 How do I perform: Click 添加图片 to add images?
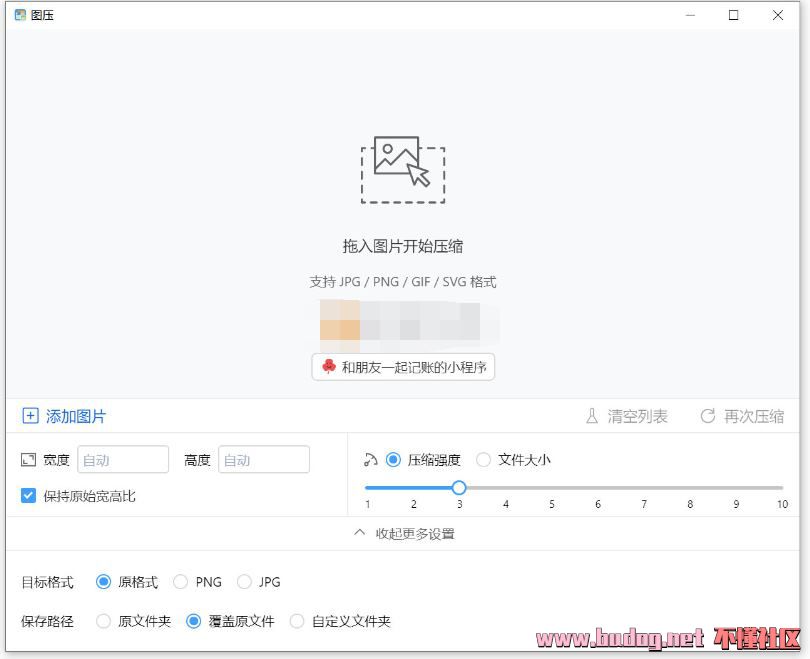(x=75, y=416)
